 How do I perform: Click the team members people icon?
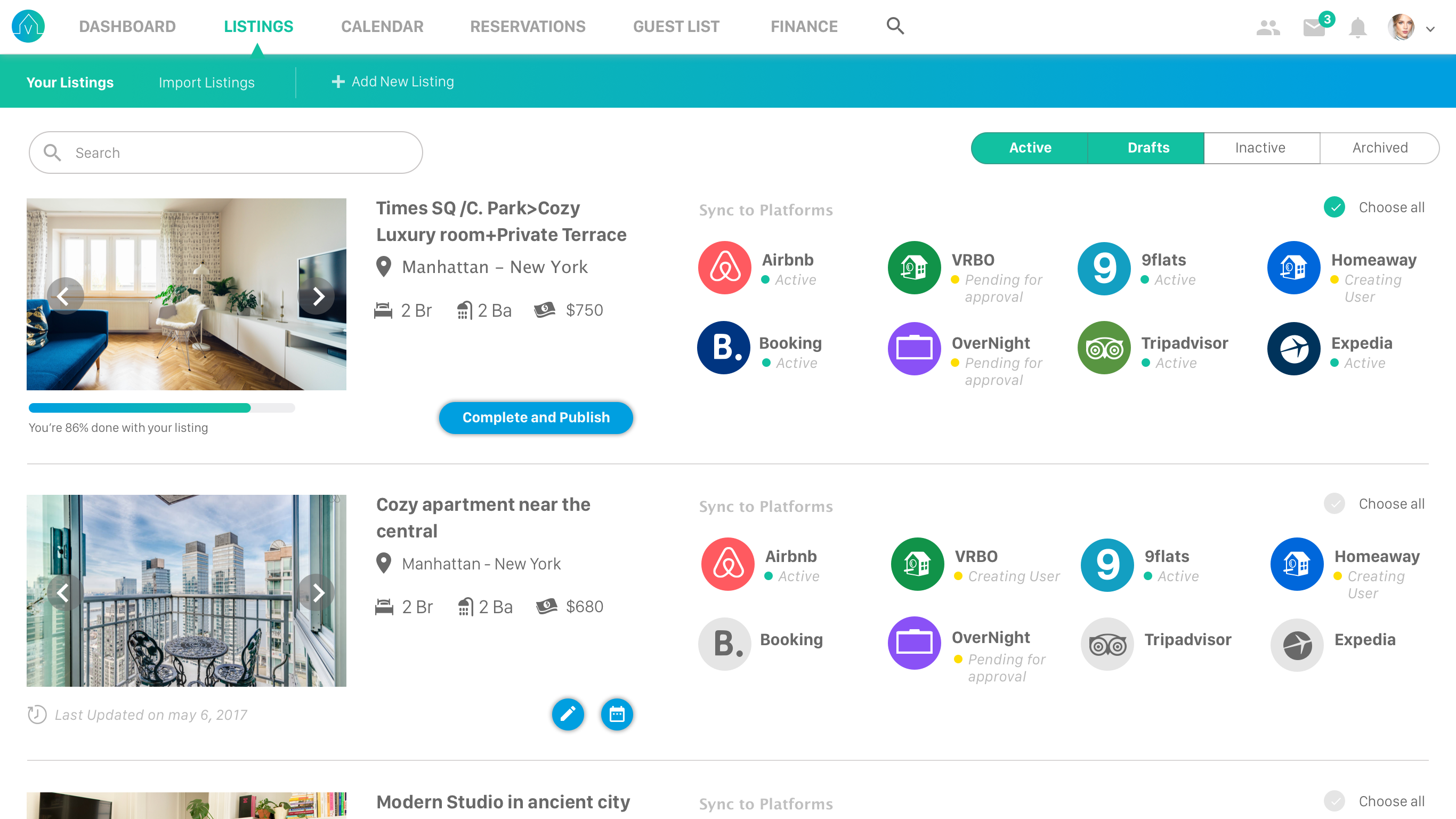click(1268, 27)
